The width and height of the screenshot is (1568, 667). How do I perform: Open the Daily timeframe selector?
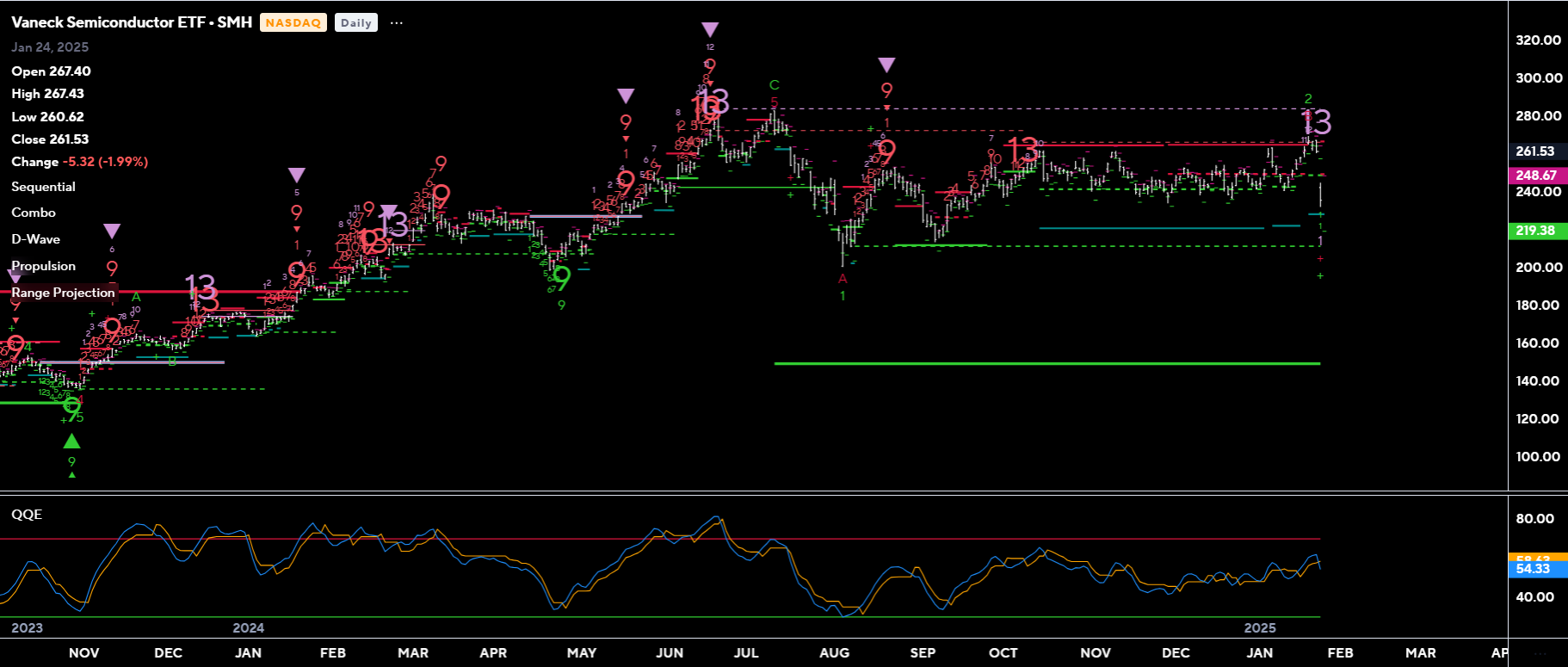(355, 23)
